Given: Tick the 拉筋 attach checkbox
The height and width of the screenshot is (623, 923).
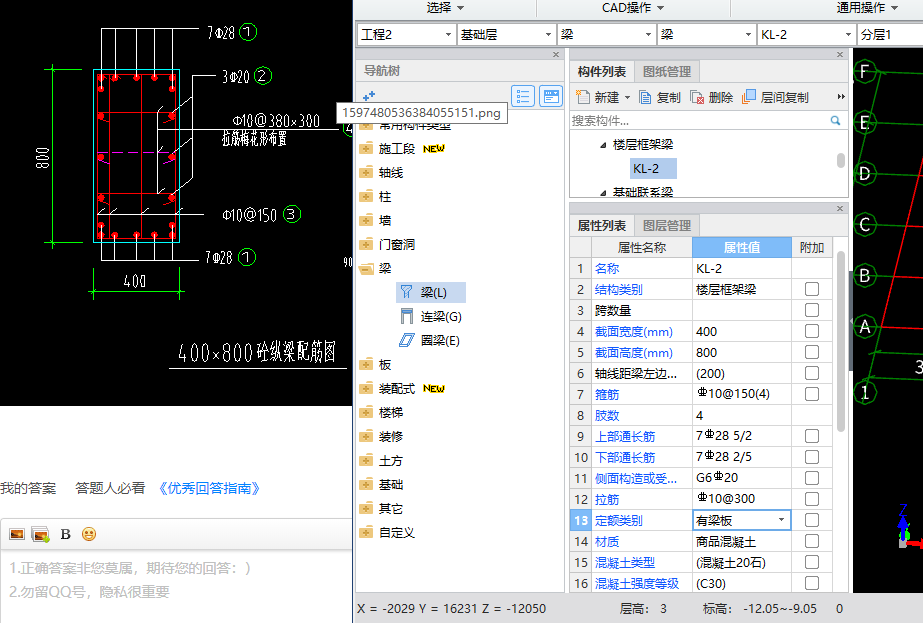Looking at the screenshot, I should (812, 499).
